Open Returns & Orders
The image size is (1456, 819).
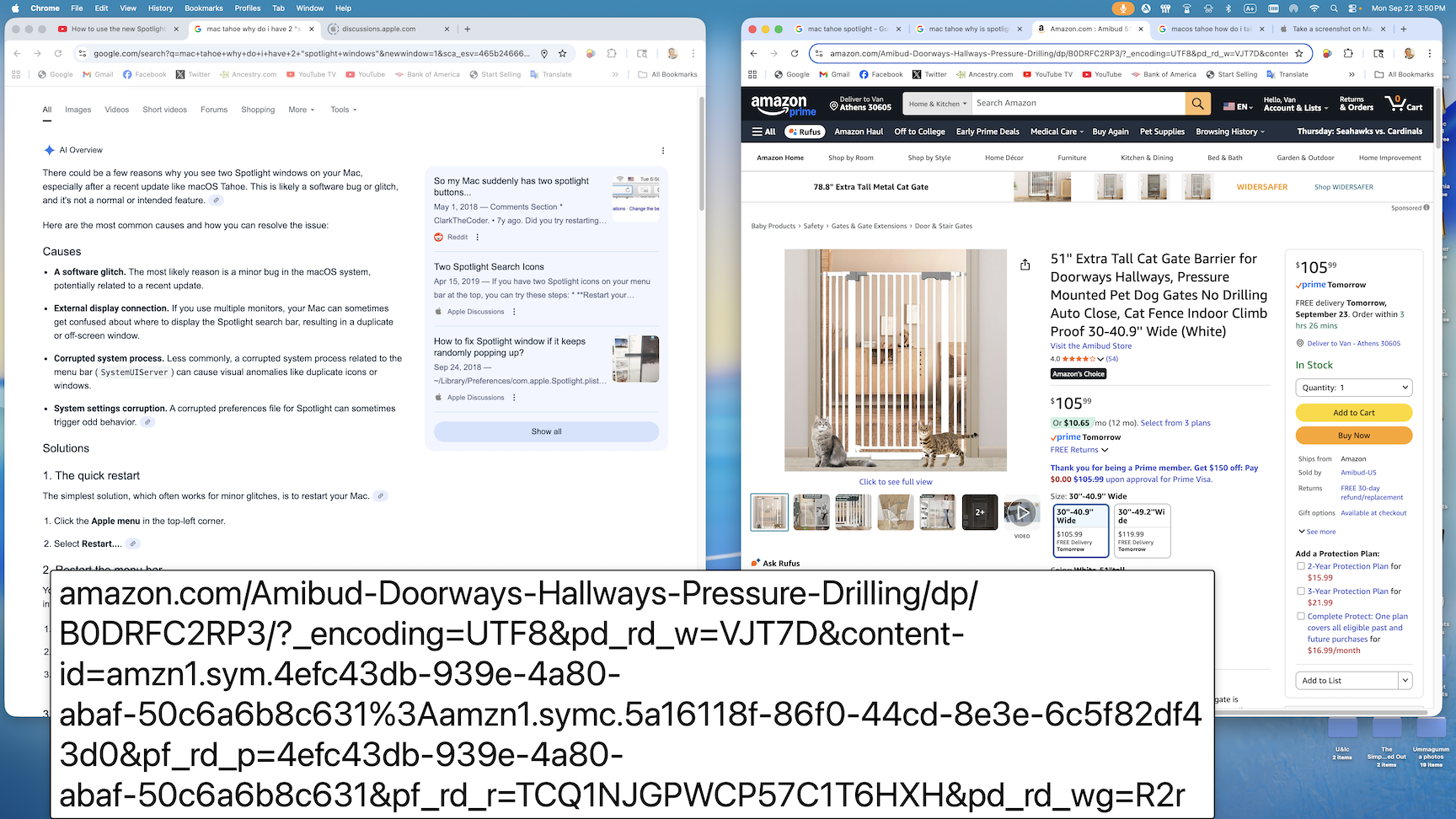pyautogui.click(x=1357, y=104)
